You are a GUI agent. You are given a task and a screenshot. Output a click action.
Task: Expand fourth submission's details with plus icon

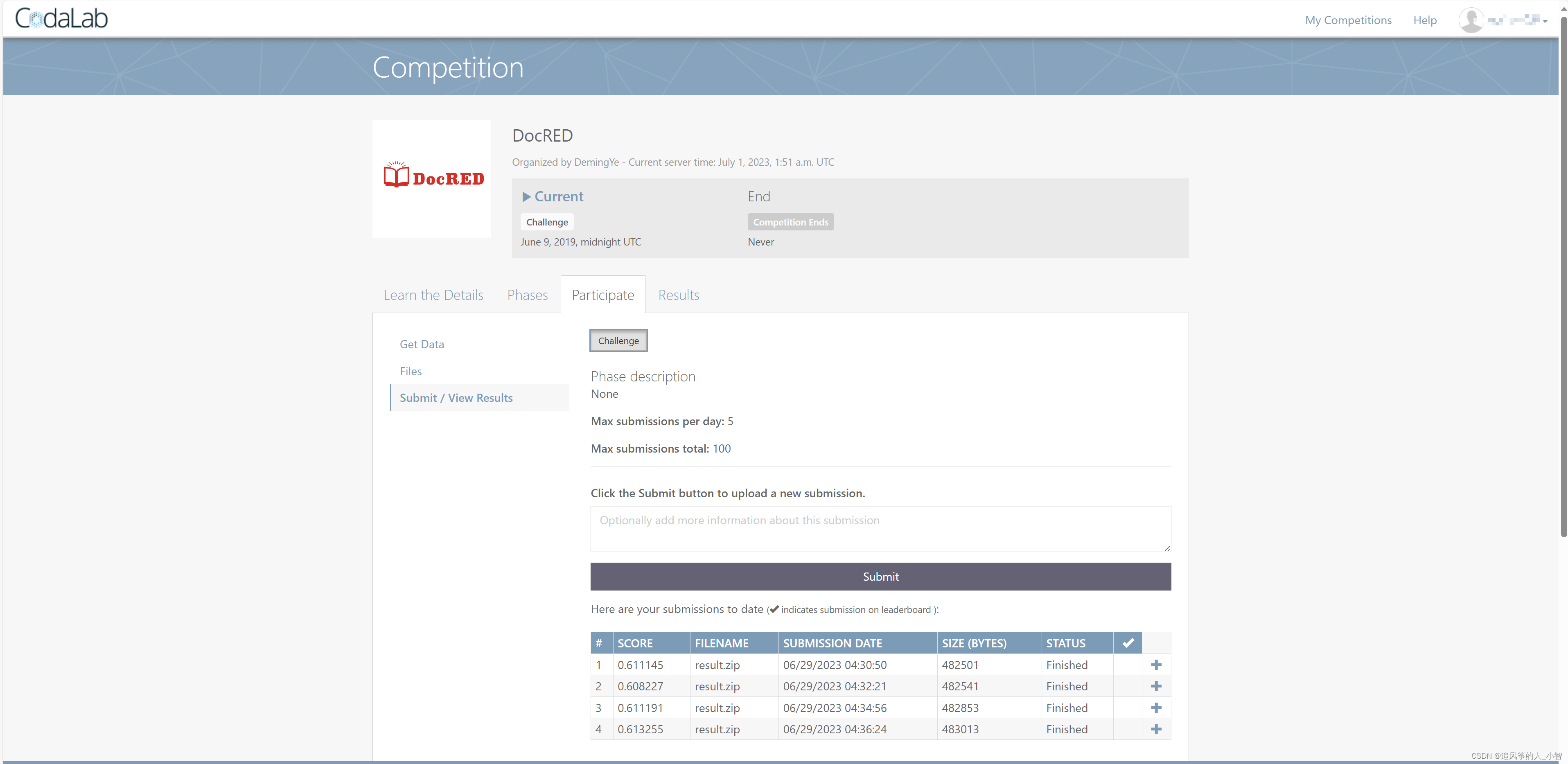(1157, 729)
